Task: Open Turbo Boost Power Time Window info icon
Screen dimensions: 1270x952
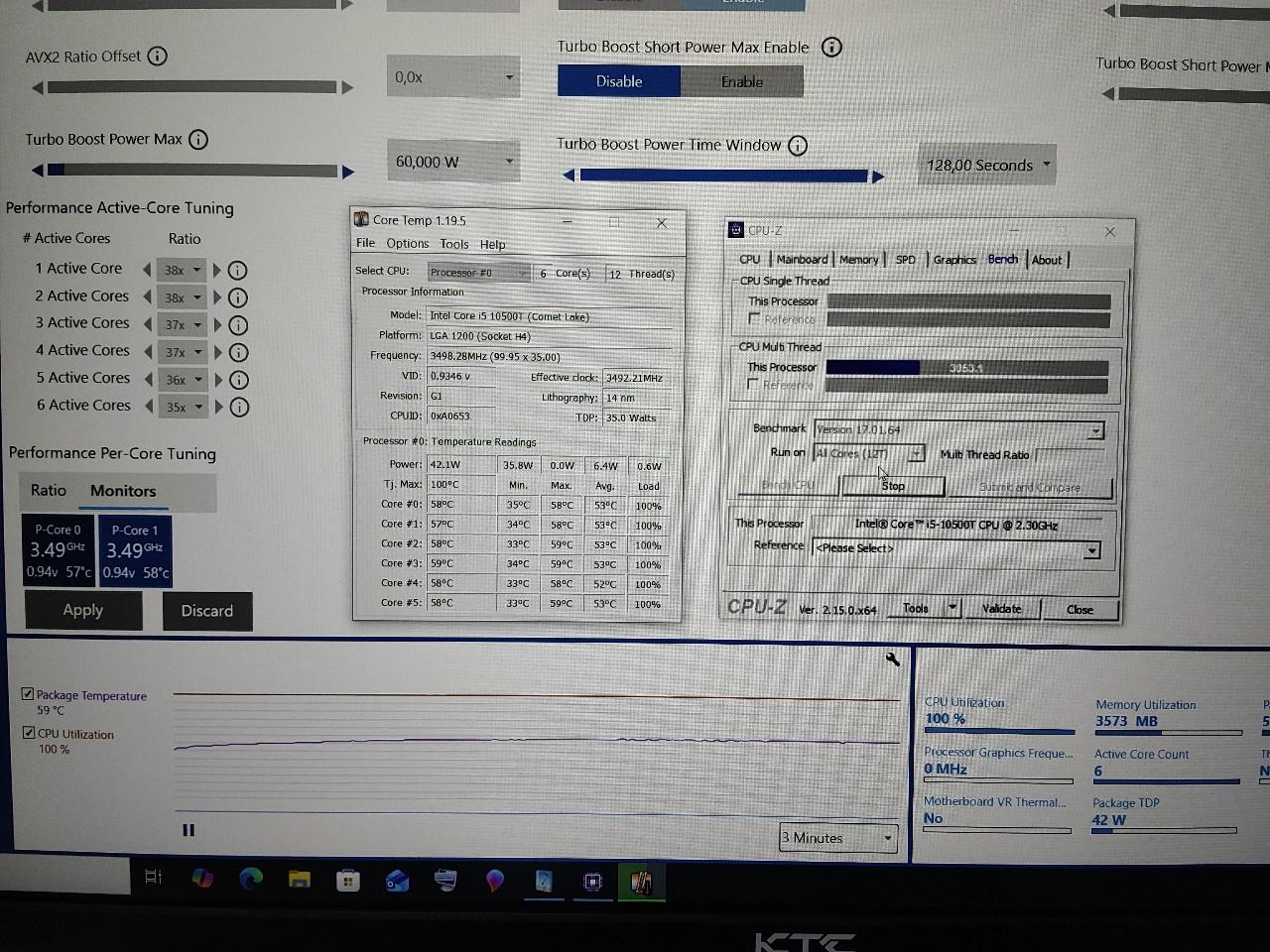Action: [x=798, y=146]
